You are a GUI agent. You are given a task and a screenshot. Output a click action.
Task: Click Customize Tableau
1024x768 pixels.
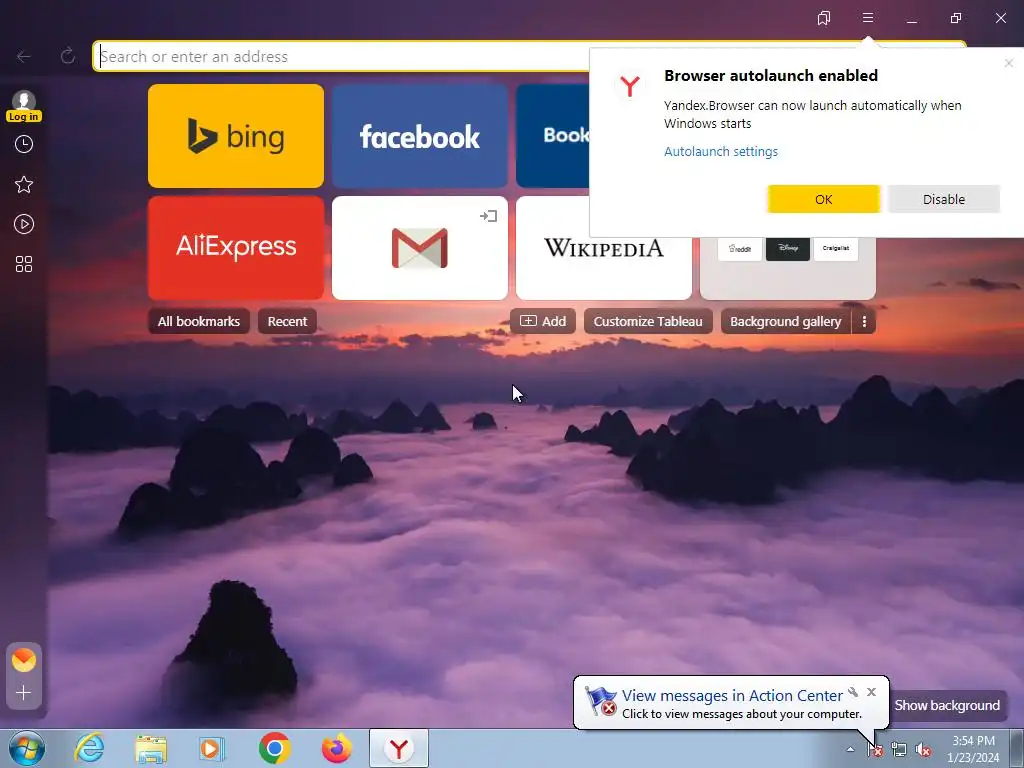[648, 321]
